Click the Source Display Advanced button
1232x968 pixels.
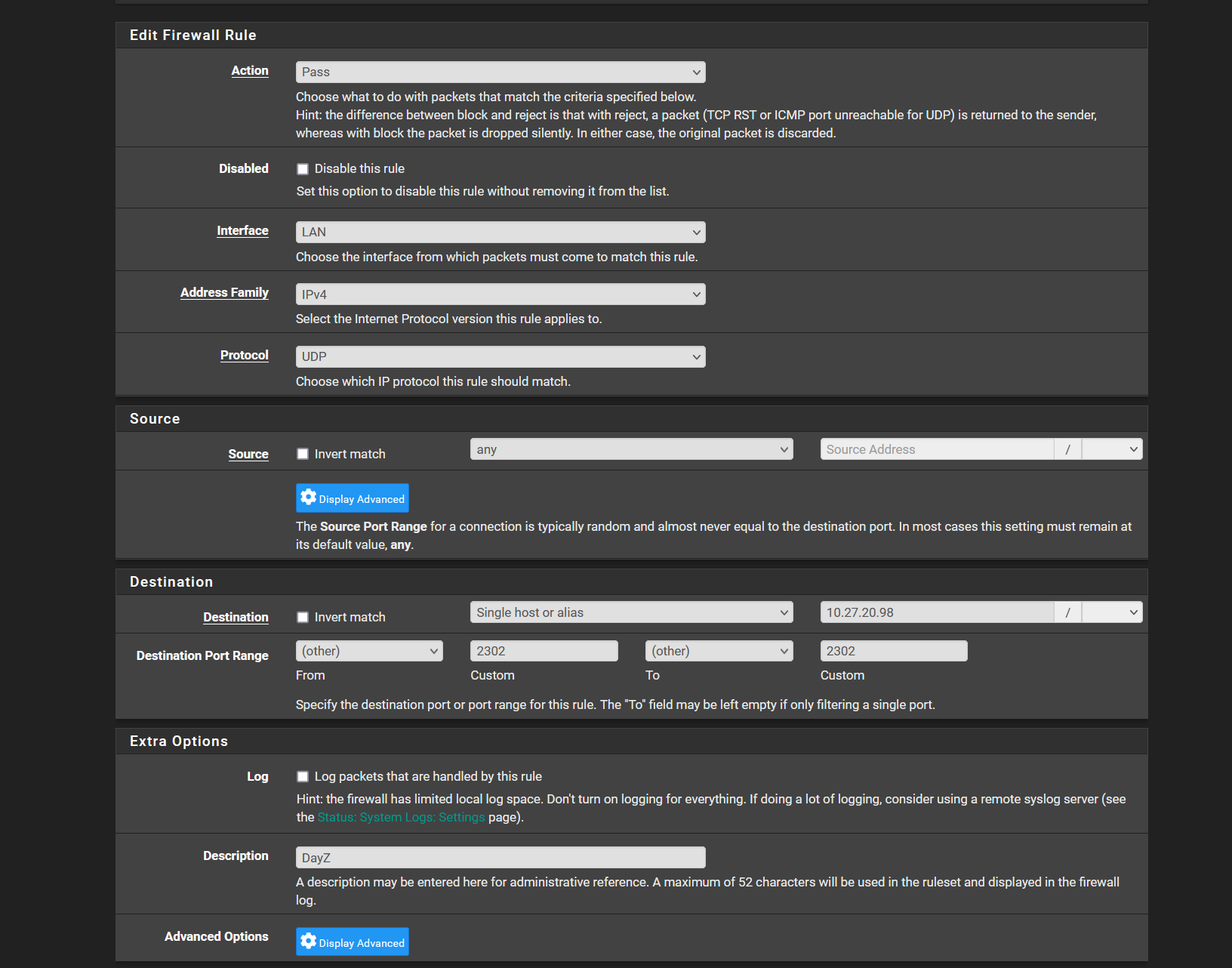click(x=353, y=498)
